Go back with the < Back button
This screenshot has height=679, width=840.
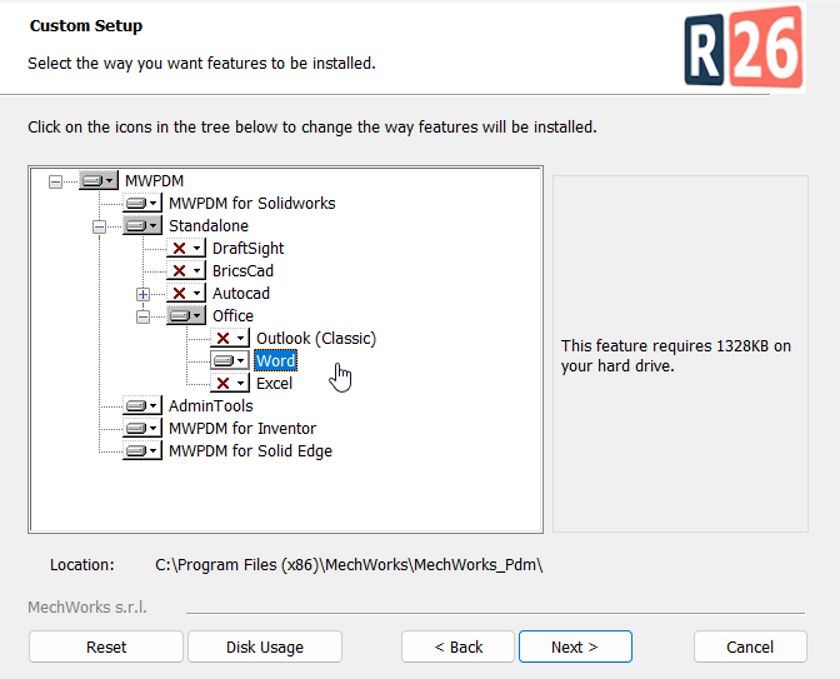click(x=458, y=647)
